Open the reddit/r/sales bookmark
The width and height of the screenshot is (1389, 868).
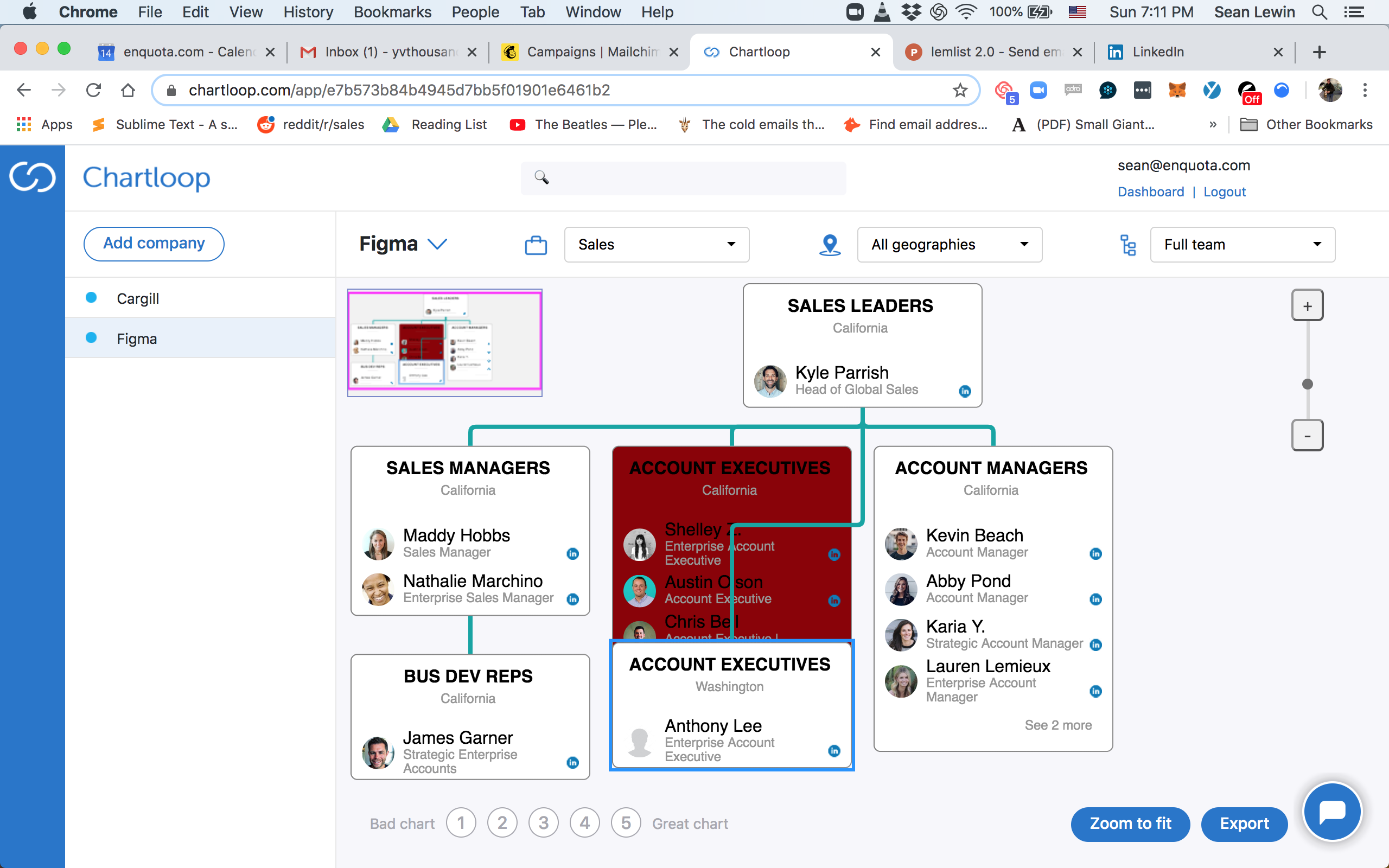(x=311, y=125)
